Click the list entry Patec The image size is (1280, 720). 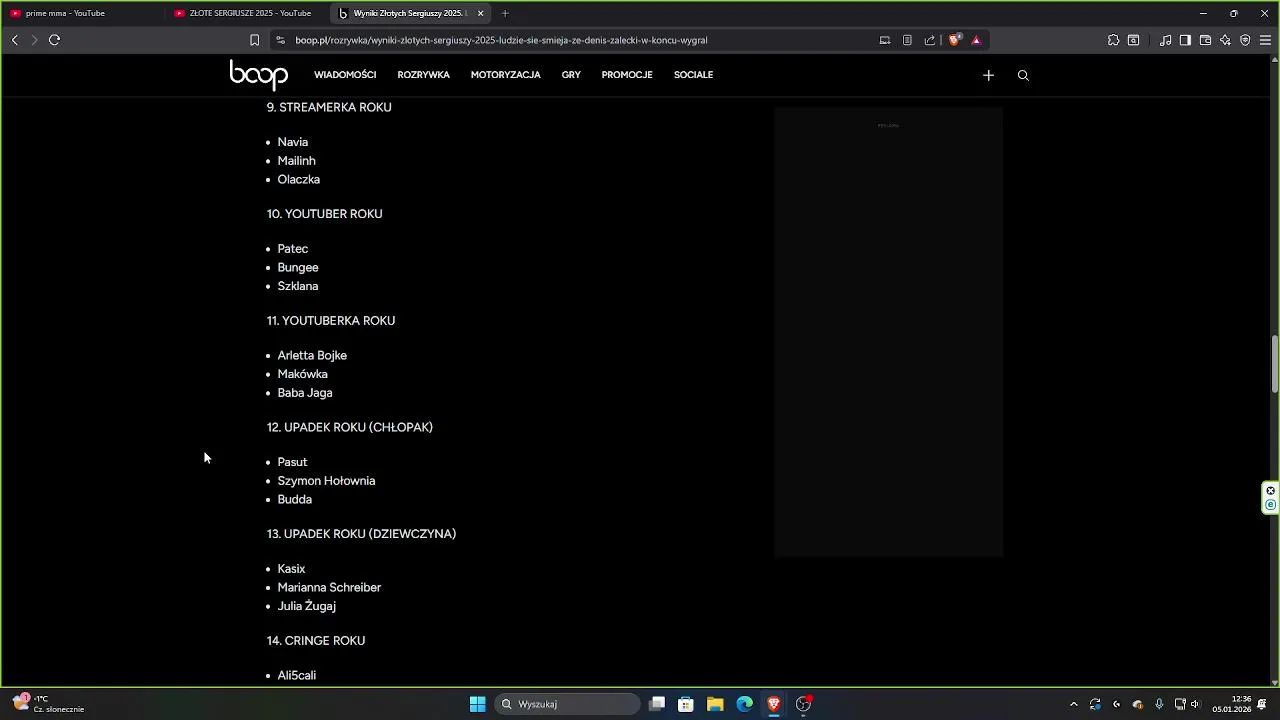click(293, 249)
